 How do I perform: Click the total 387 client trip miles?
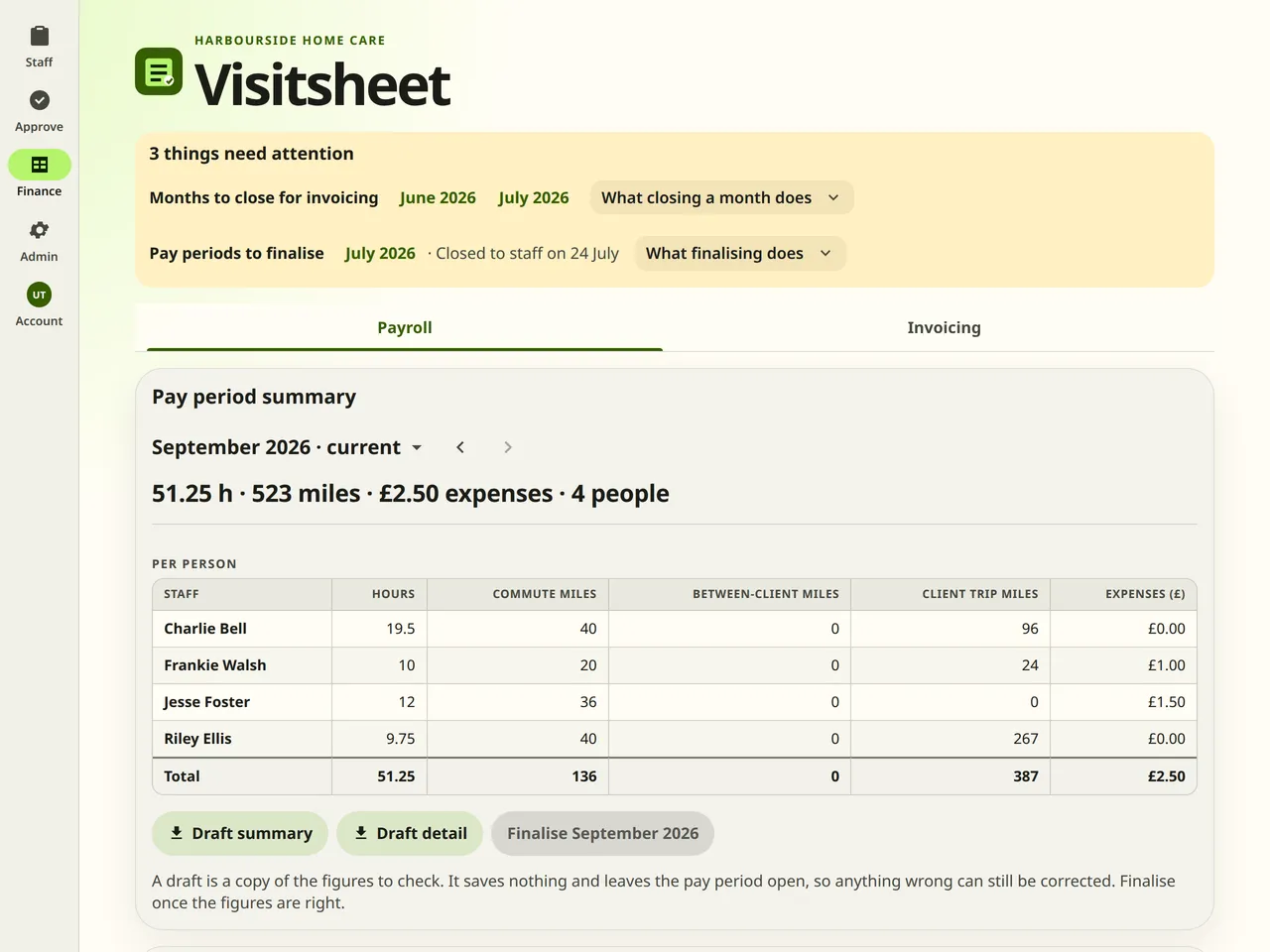pyautogui.click(x=951, y=776)
